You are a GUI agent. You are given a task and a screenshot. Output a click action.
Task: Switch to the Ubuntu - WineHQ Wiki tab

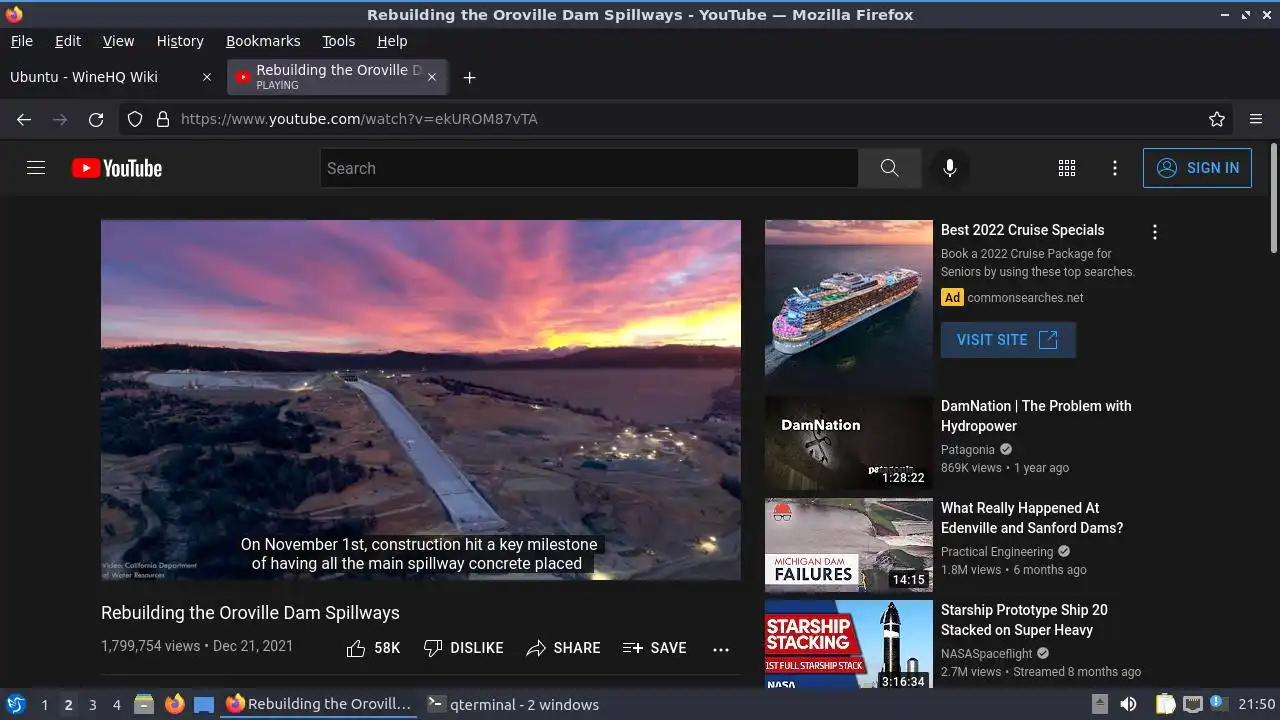pyautogui.click(x=112, y=77)
